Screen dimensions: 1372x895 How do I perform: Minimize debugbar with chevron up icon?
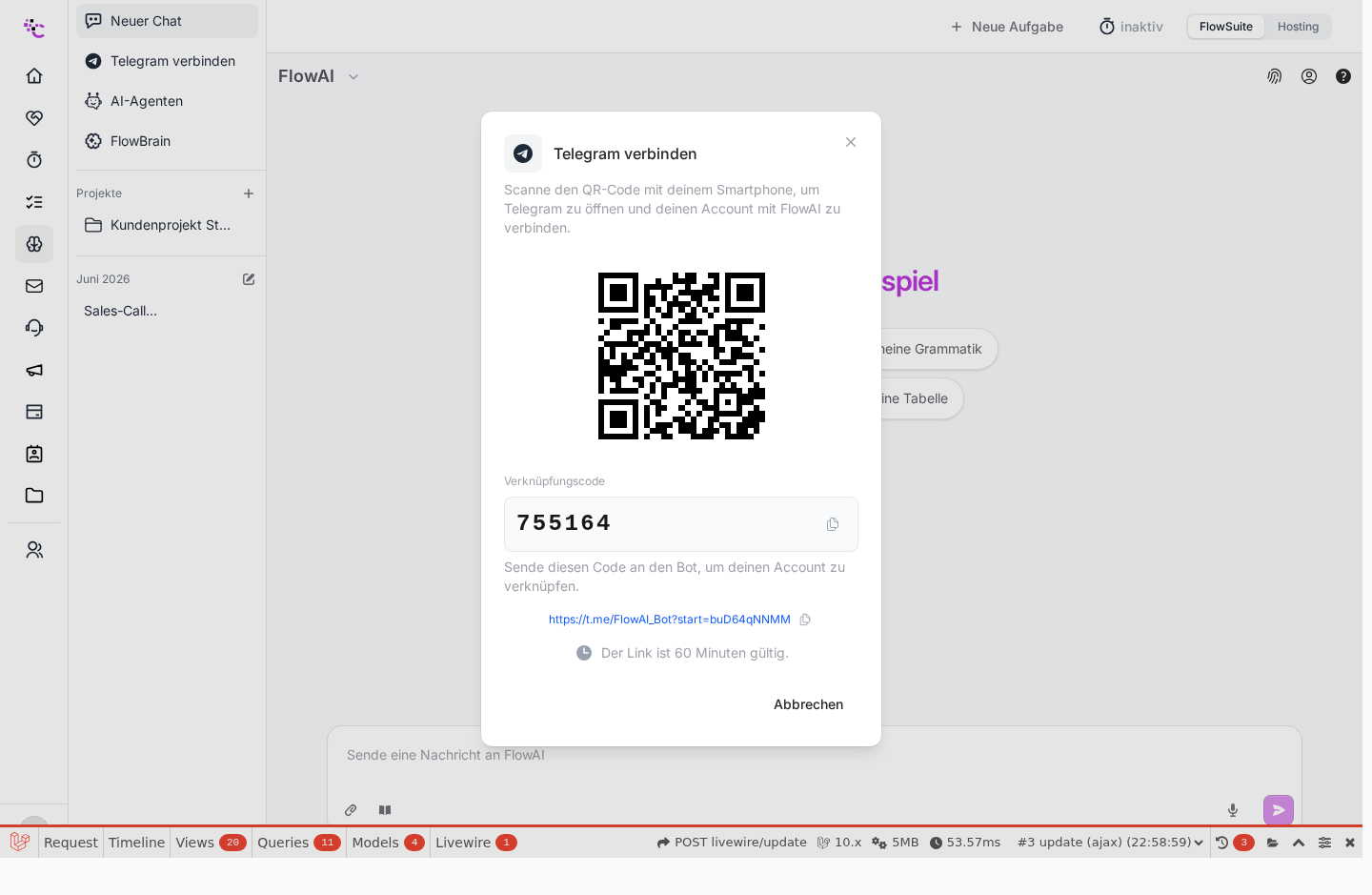pyautogui.click(x=1299, y=843)
